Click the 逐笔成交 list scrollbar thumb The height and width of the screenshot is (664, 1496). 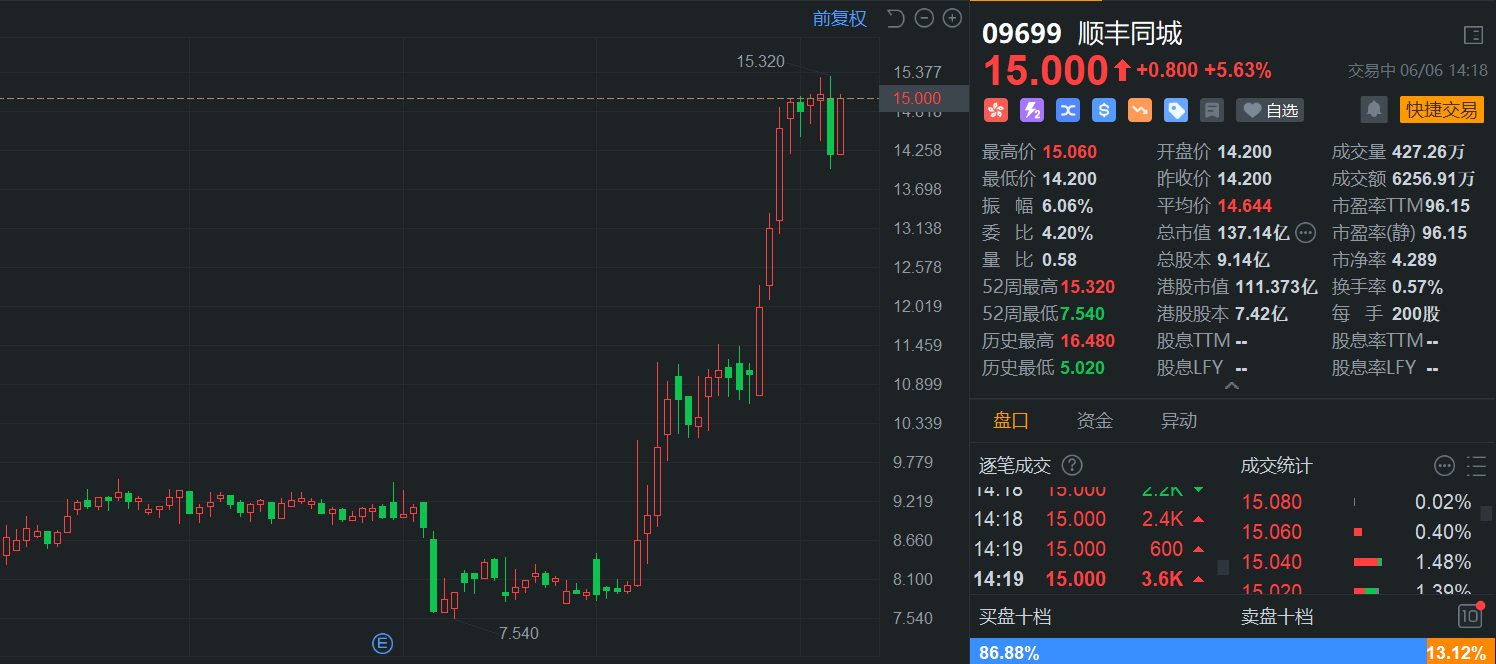1223,567
